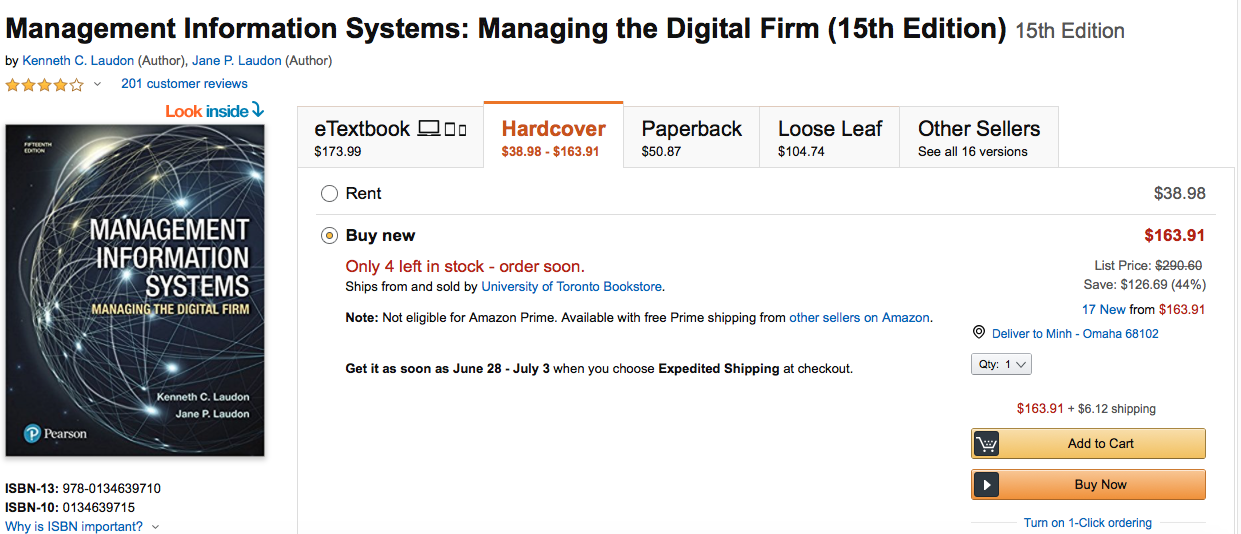Open 201 customer reviews link
The width and height of the screenshot is (1241, 534).
[184, 84]
